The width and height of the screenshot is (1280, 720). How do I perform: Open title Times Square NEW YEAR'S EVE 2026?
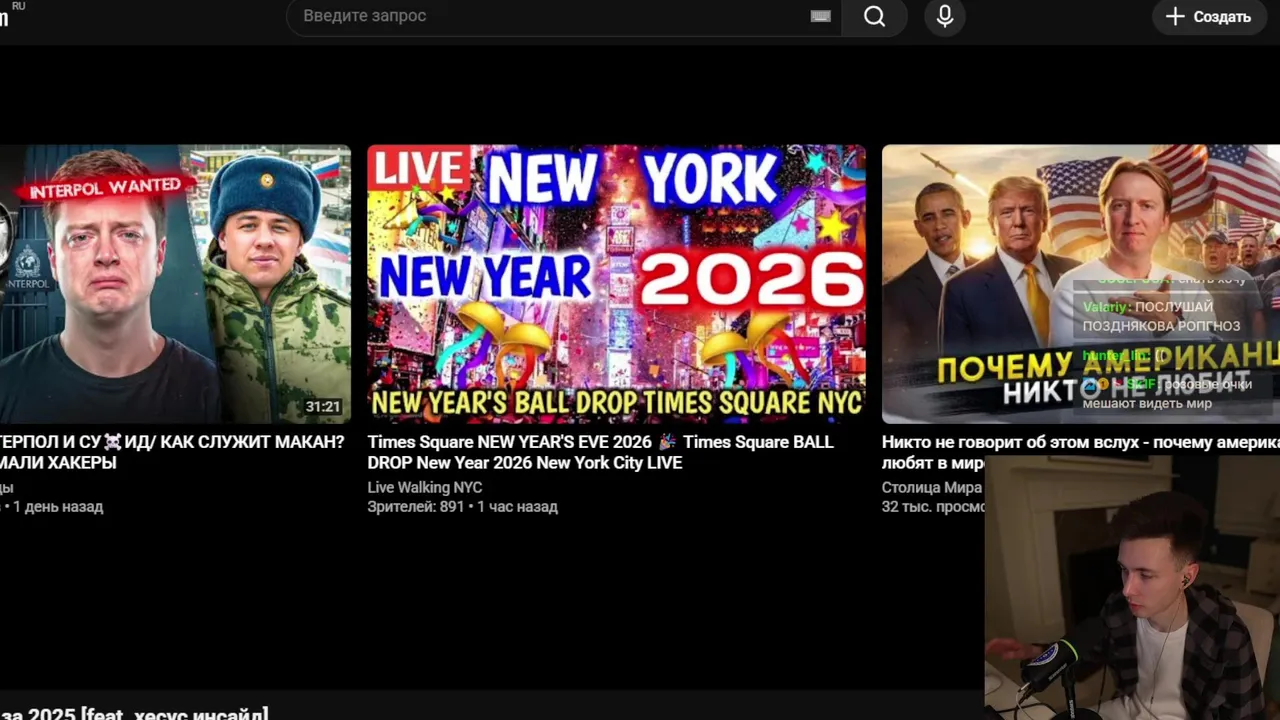click(601, 452)
